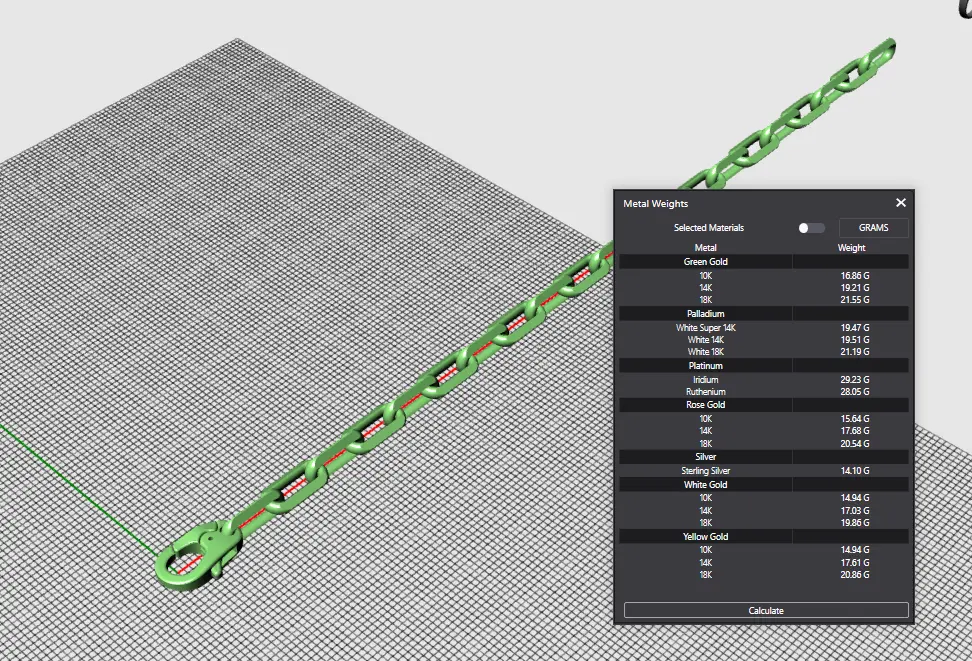Click the 21.55 G weight value
This screenshot has height=661, width=972.
(x=855, y=299)
